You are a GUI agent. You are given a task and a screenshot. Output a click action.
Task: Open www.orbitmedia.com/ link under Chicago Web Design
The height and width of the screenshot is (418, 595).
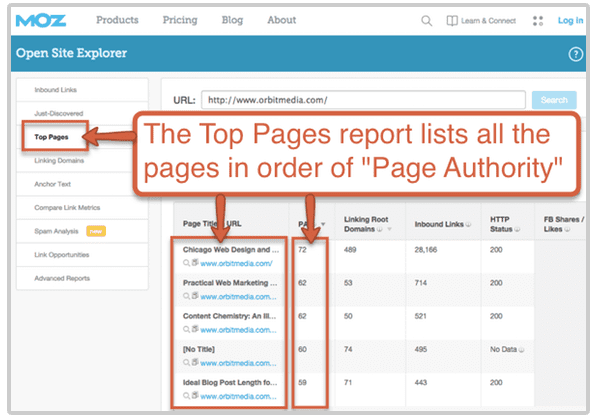click(236, 264)
